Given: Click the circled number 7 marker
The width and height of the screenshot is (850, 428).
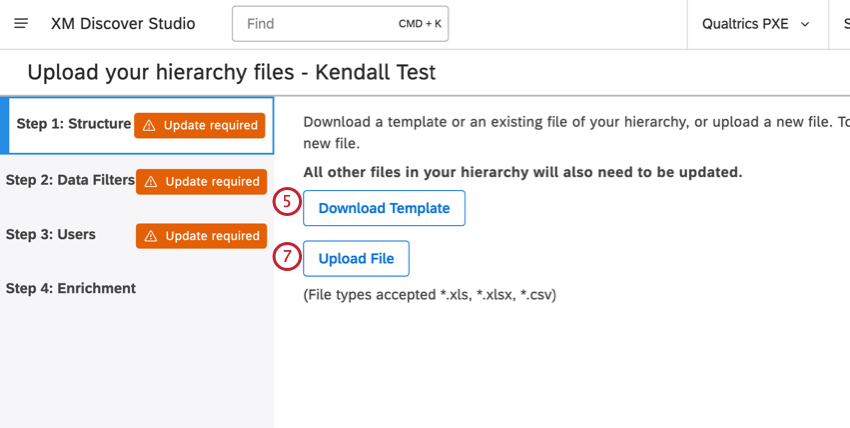Looking at the screenshot, I should click(x=287, y=257).
